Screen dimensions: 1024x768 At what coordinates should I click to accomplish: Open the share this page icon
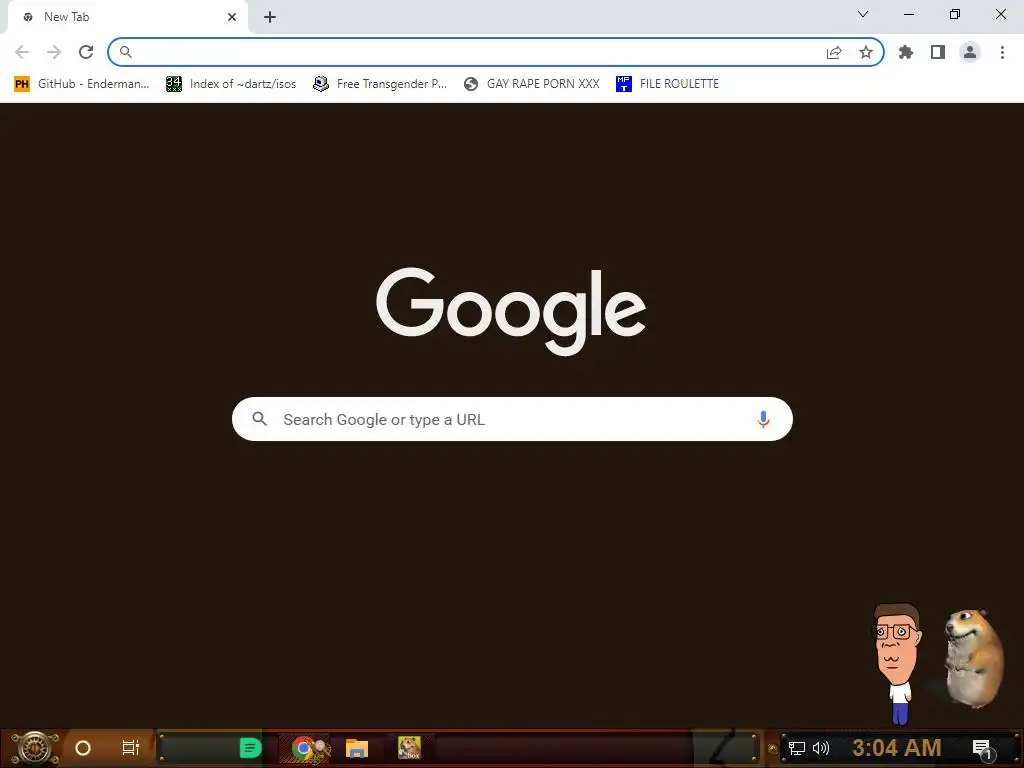pos(834,52)
